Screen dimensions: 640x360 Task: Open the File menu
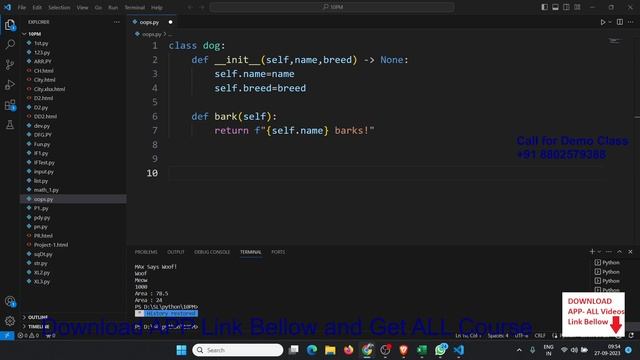(x=22, y=7)
